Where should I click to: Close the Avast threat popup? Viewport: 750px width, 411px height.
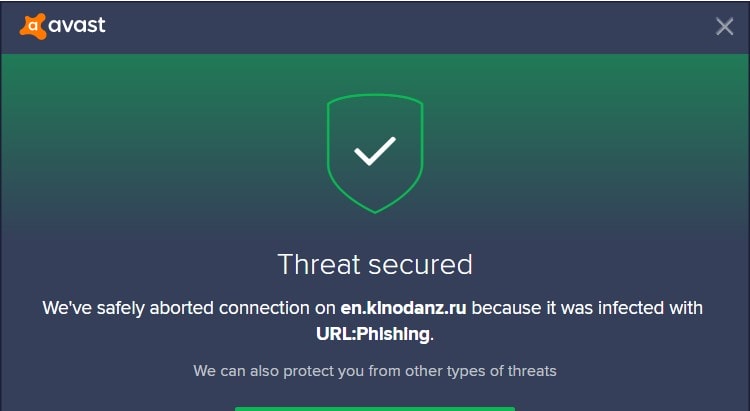[x=724, y=26]
